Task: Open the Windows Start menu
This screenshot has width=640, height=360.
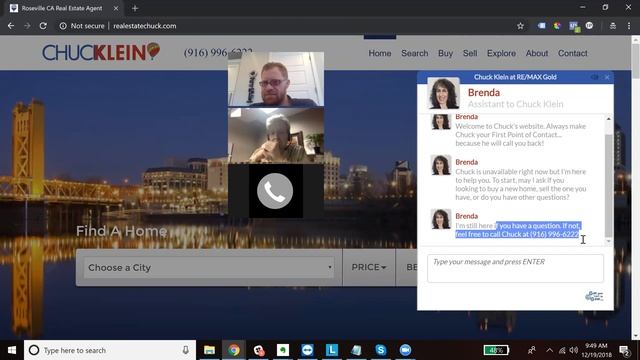Action: [12, 350]
